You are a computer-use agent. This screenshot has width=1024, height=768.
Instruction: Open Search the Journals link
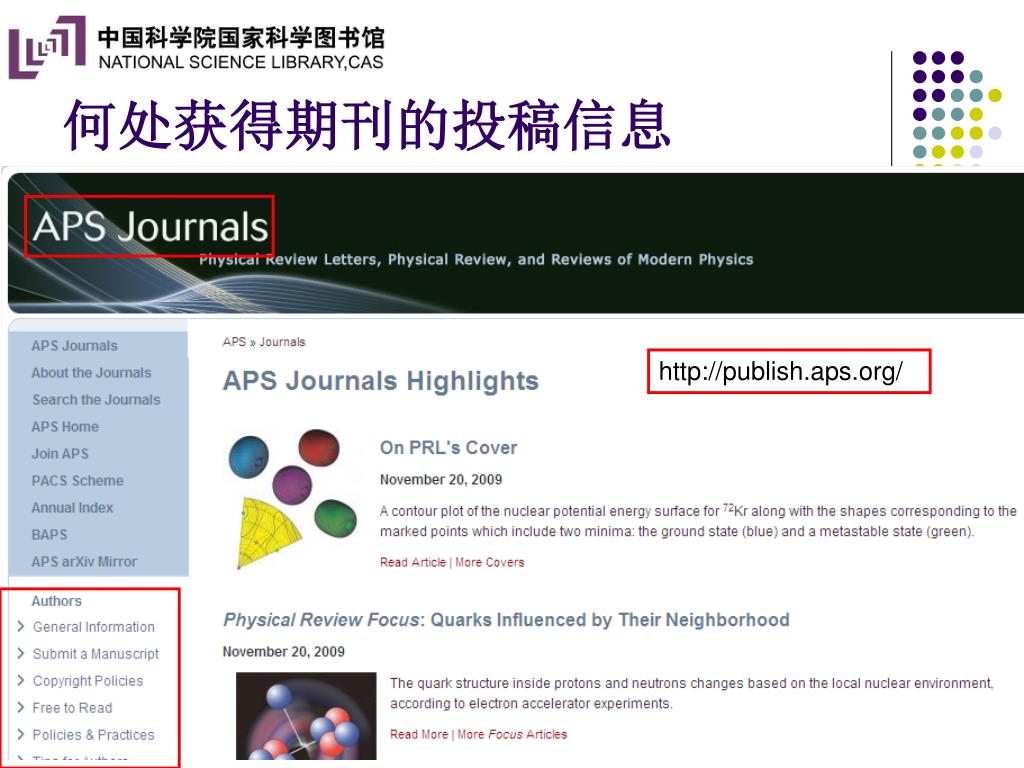(x=96, y=400)
